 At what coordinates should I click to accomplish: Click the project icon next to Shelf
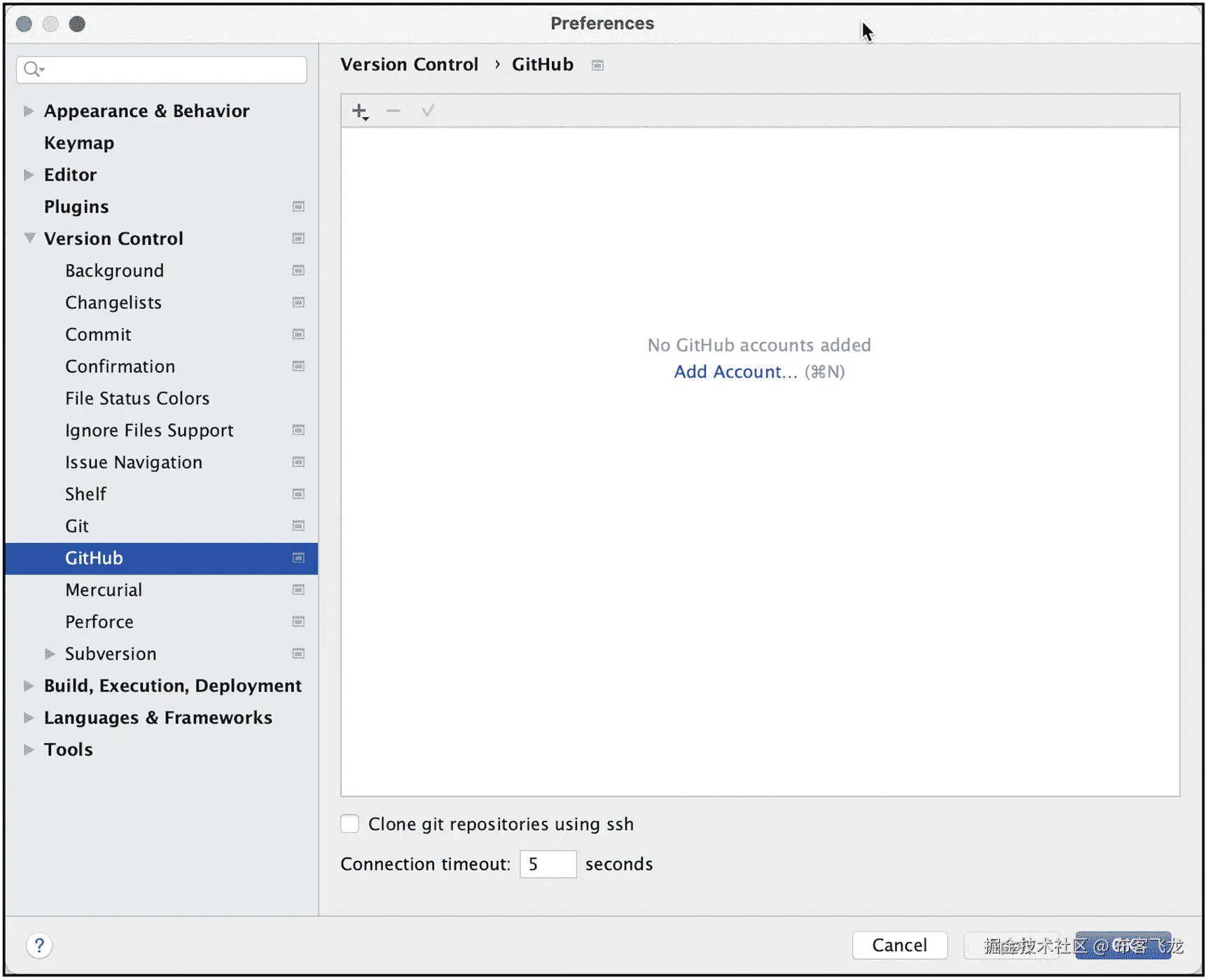pos(298,495)
